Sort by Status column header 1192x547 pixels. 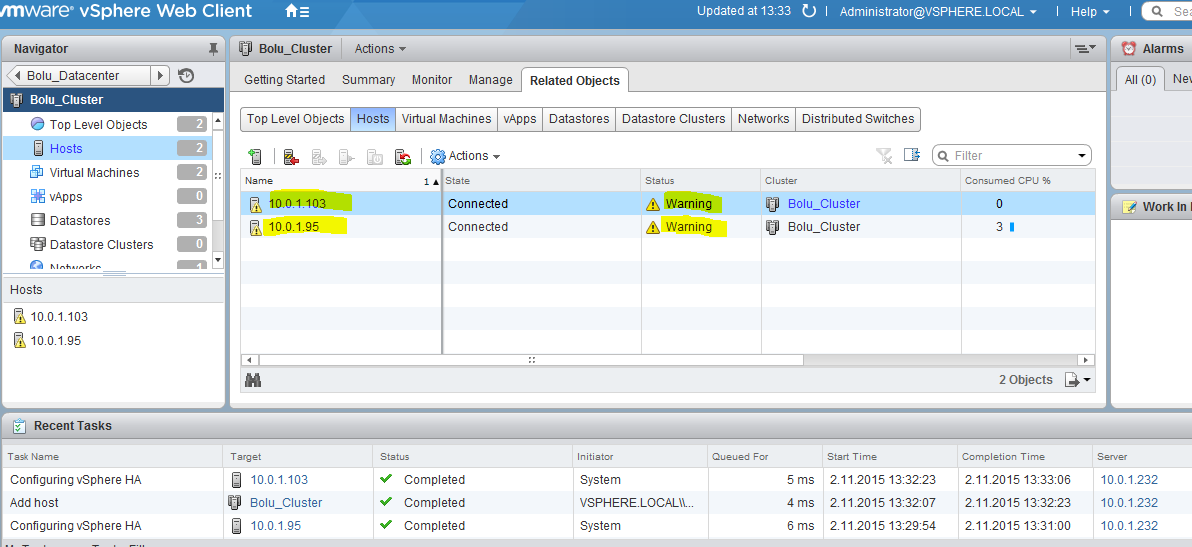700,181
